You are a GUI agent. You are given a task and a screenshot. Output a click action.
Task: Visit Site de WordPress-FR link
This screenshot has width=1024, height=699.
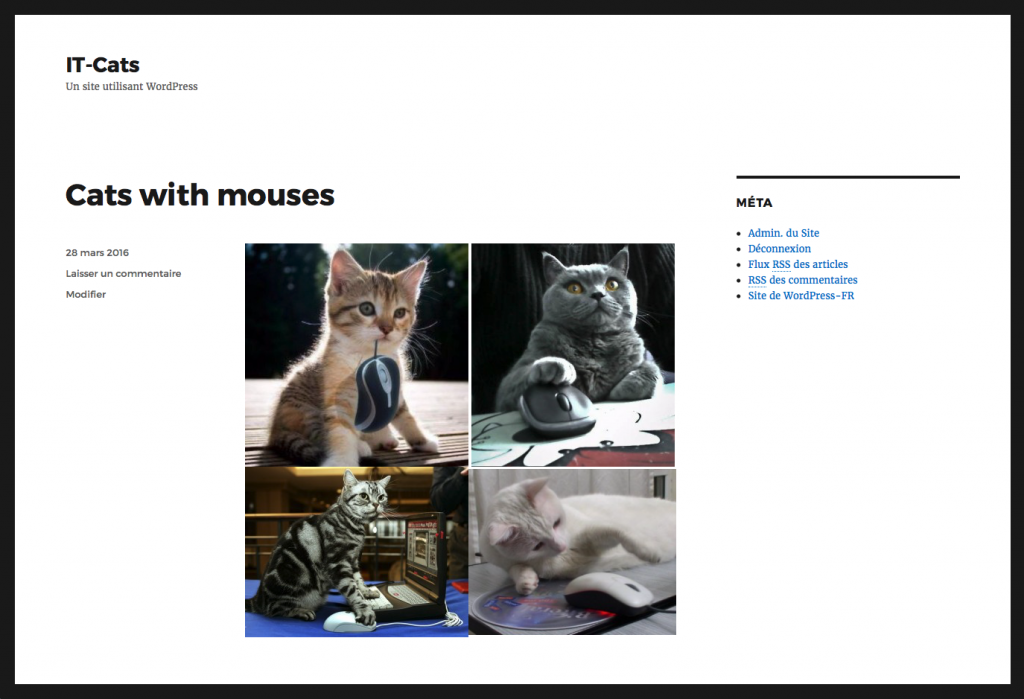point(801,296)
